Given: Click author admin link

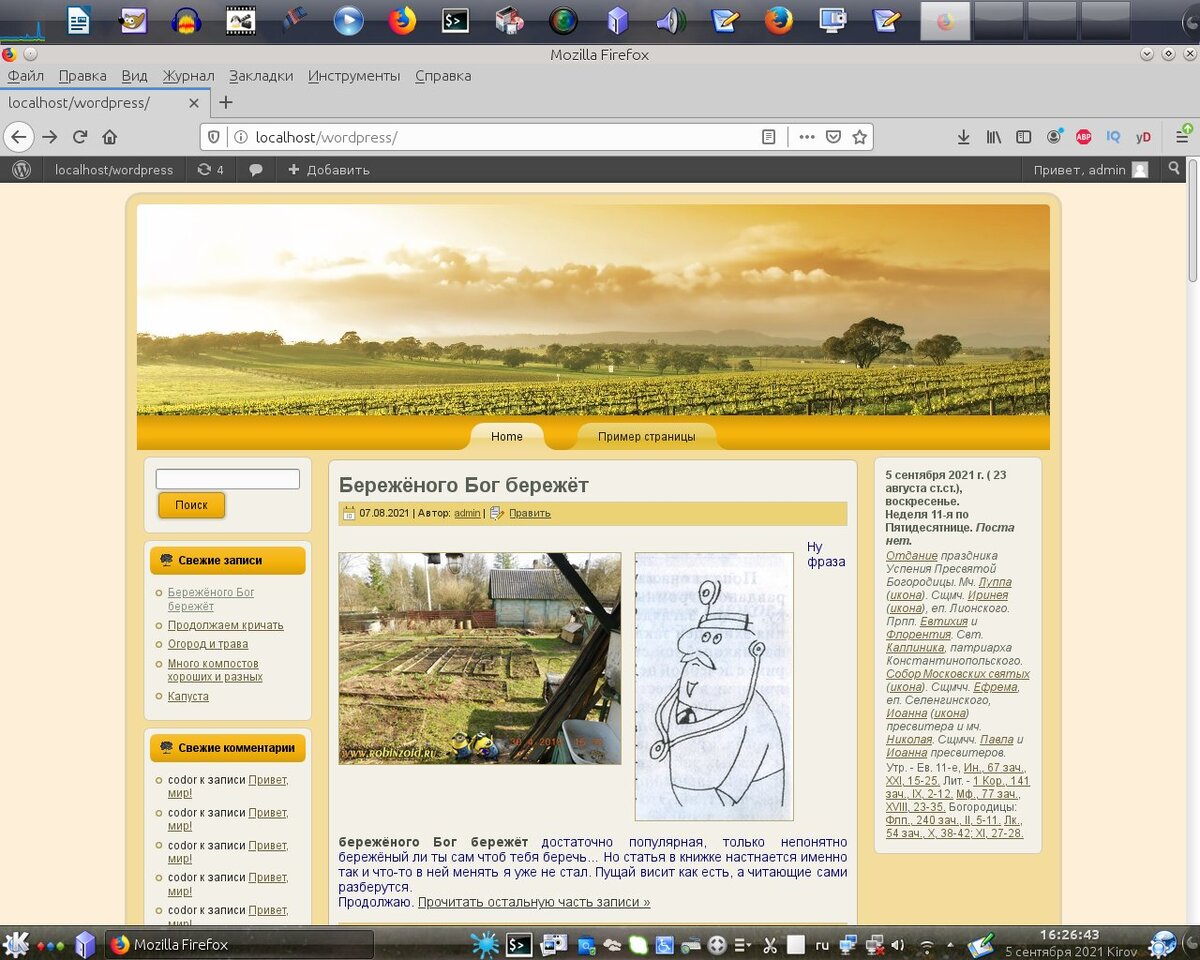Looking at the screenshot, I should click(x=467, y=513).
